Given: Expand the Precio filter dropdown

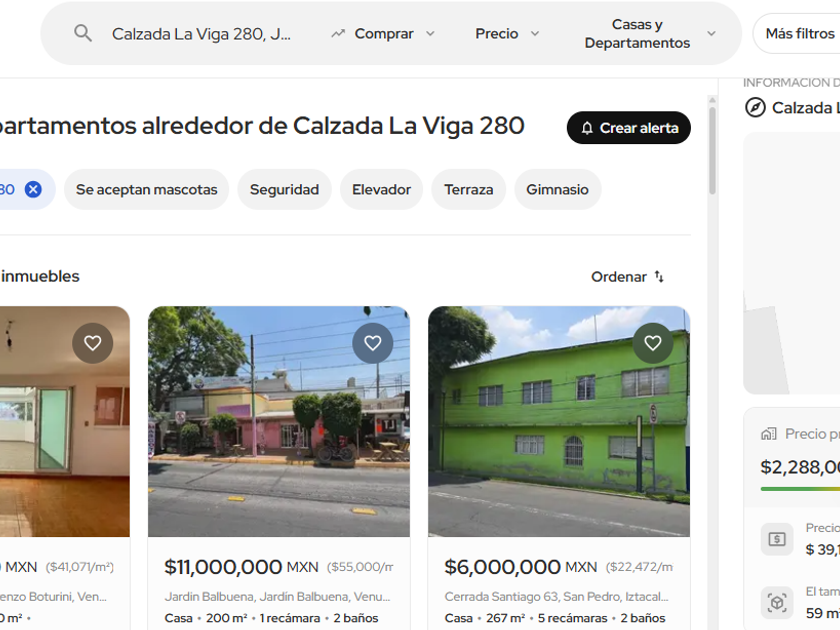Looking at the screenshot, I should (x=507, y=34).
